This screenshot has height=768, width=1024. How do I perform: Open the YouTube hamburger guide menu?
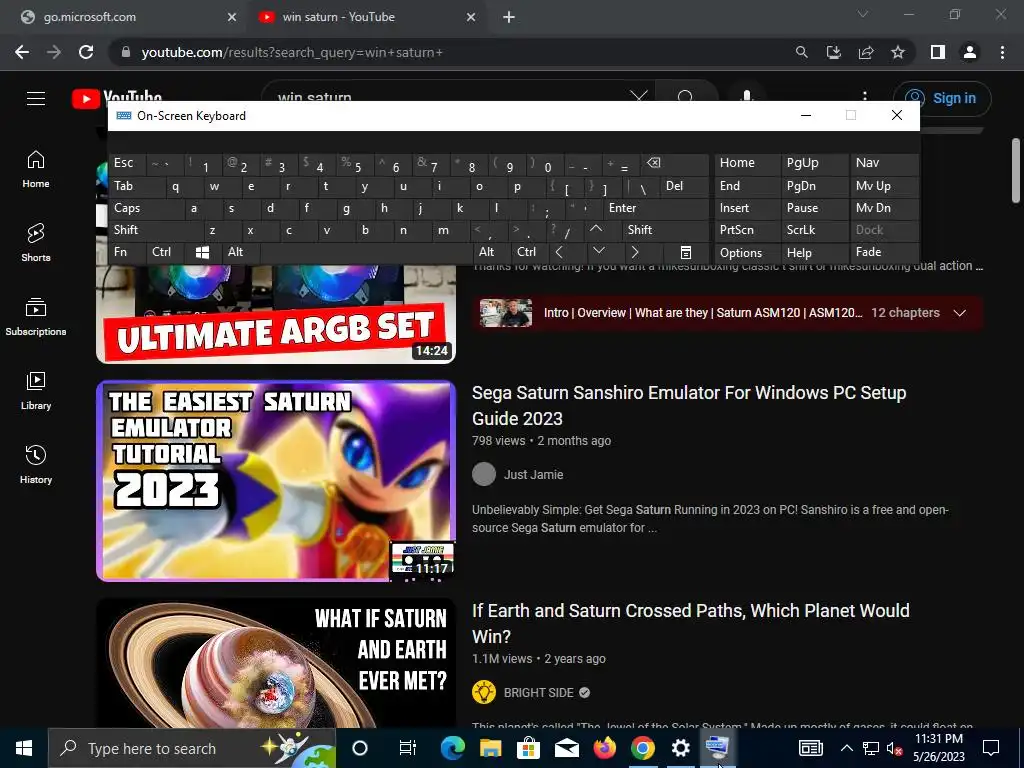36,98
